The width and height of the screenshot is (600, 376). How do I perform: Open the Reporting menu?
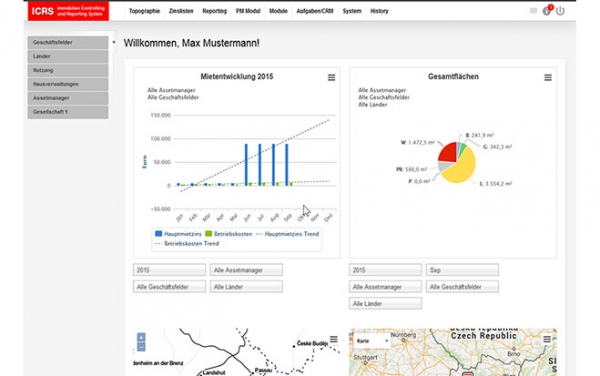click(x=215, y=11)
